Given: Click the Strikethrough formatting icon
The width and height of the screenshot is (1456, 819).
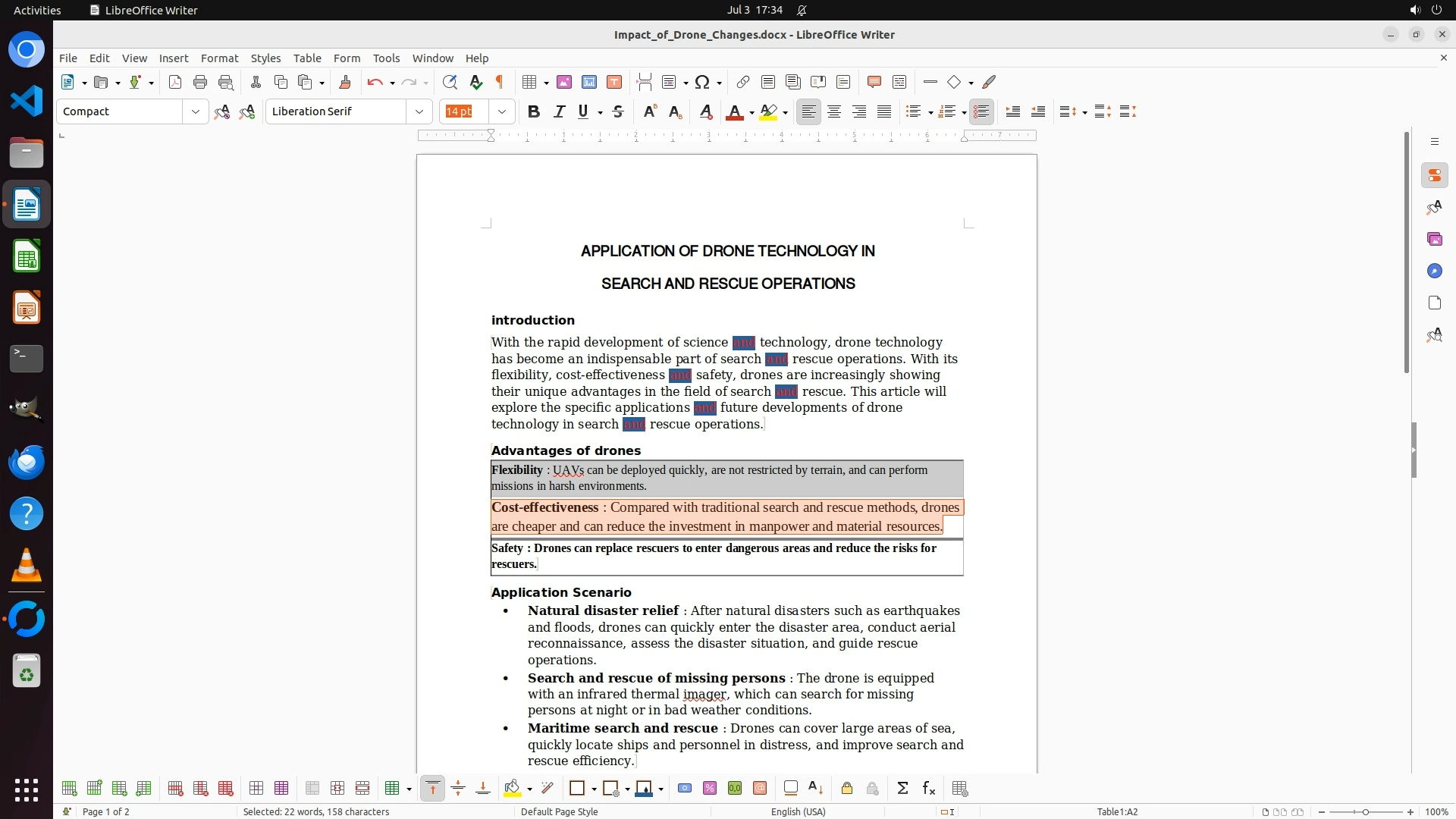Looking at the screenshot, I should (x=618, y=111).
